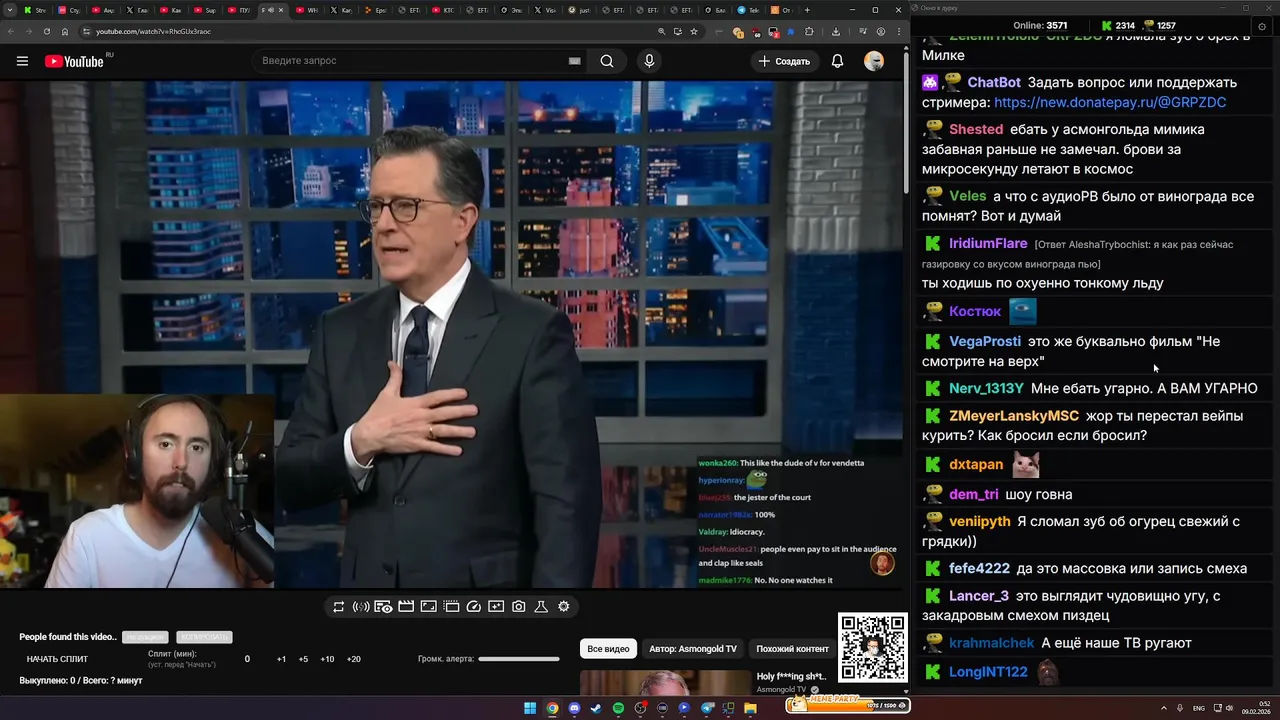Click the eye-screen icon in player toolbar
Image resolution: width=1280 pixels, height=720 pixels.
click(x=383, y=607)
